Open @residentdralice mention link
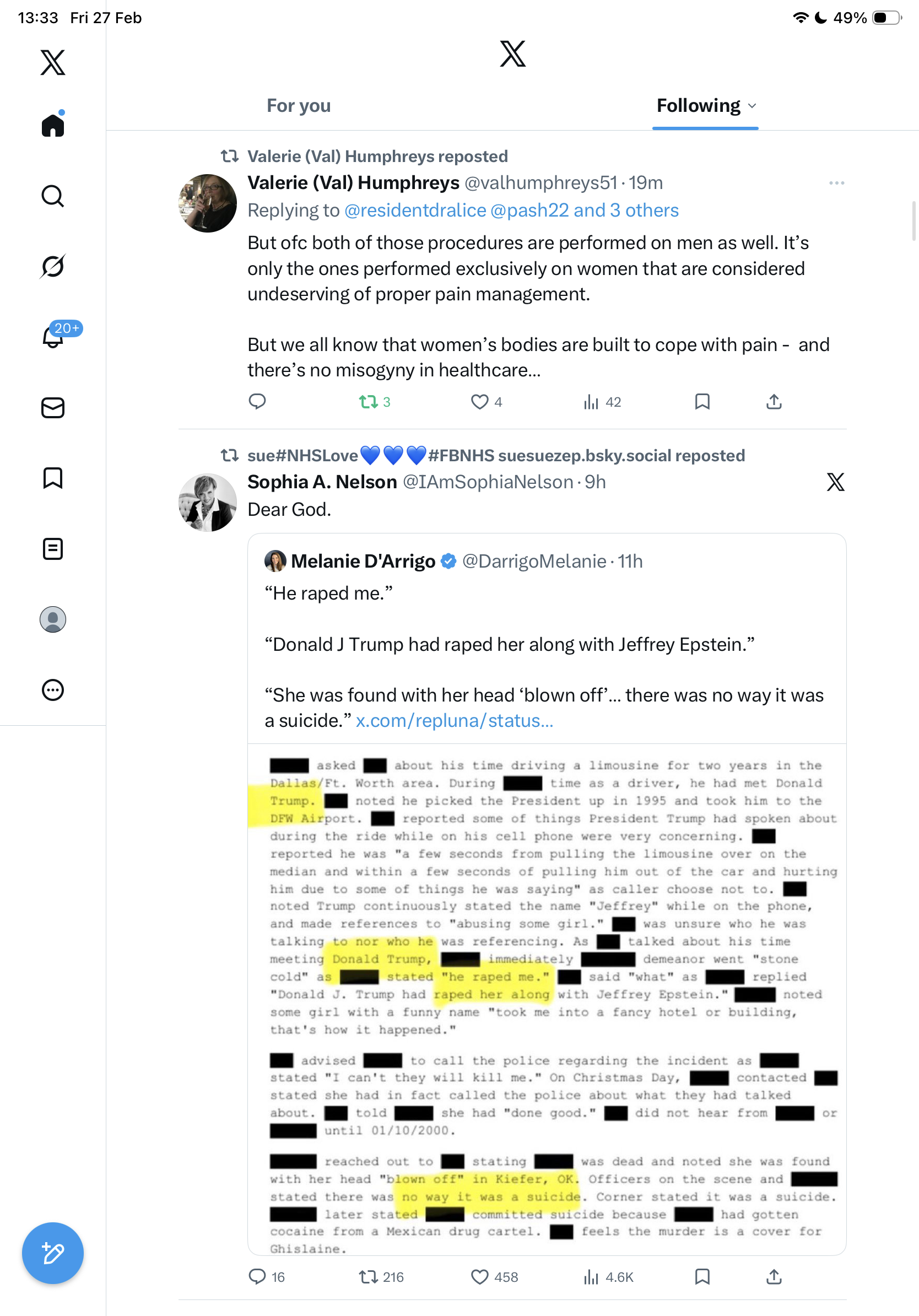 point(415,211)
